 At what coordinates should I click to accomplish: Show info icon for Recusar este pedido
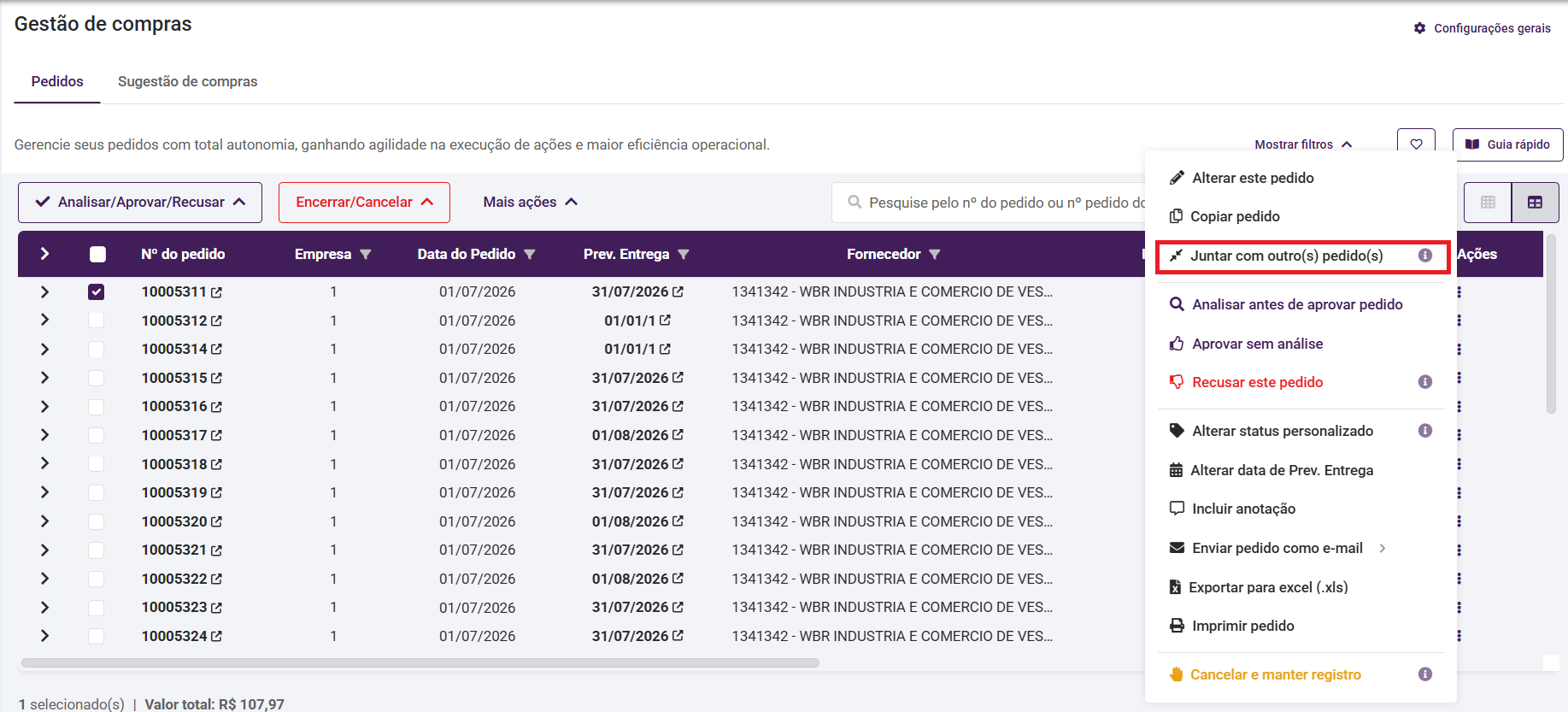click(1425, 382)
